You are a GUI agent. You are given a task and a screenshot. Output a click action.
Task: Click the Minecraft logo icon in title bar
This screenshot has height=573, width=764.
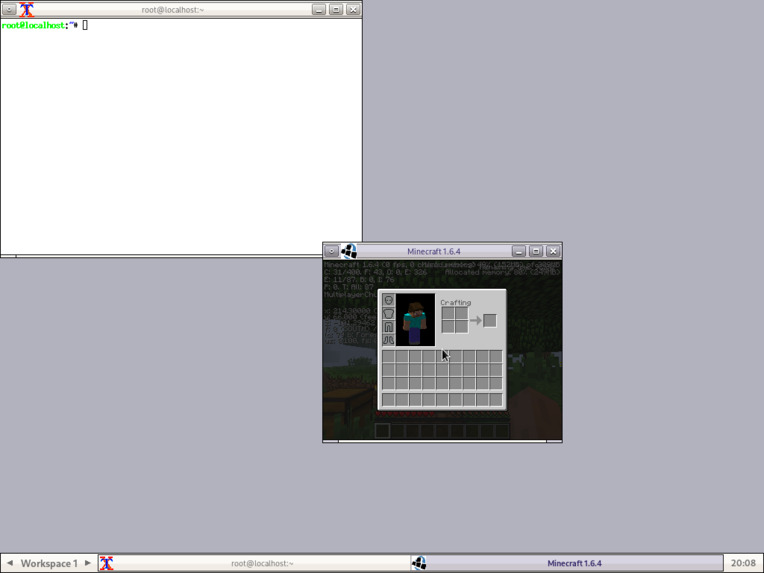pos(349,251)
